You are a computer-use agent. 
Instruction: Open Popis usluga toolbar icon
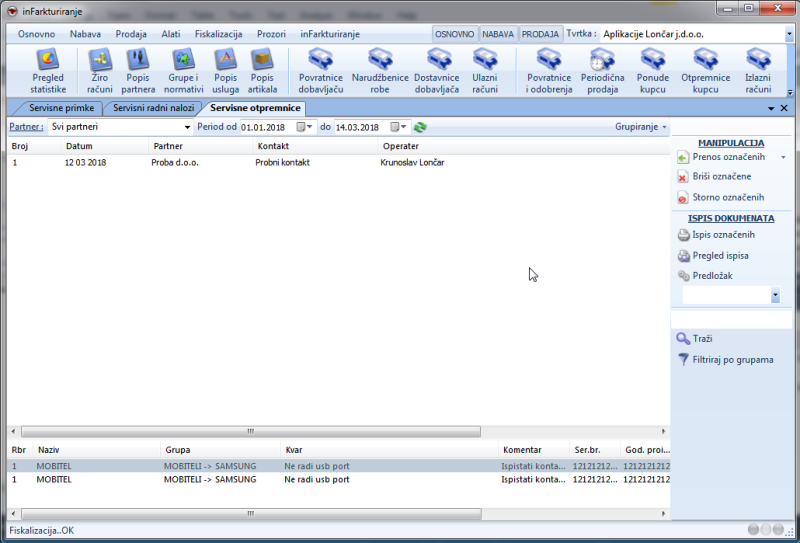coord(226,71)
